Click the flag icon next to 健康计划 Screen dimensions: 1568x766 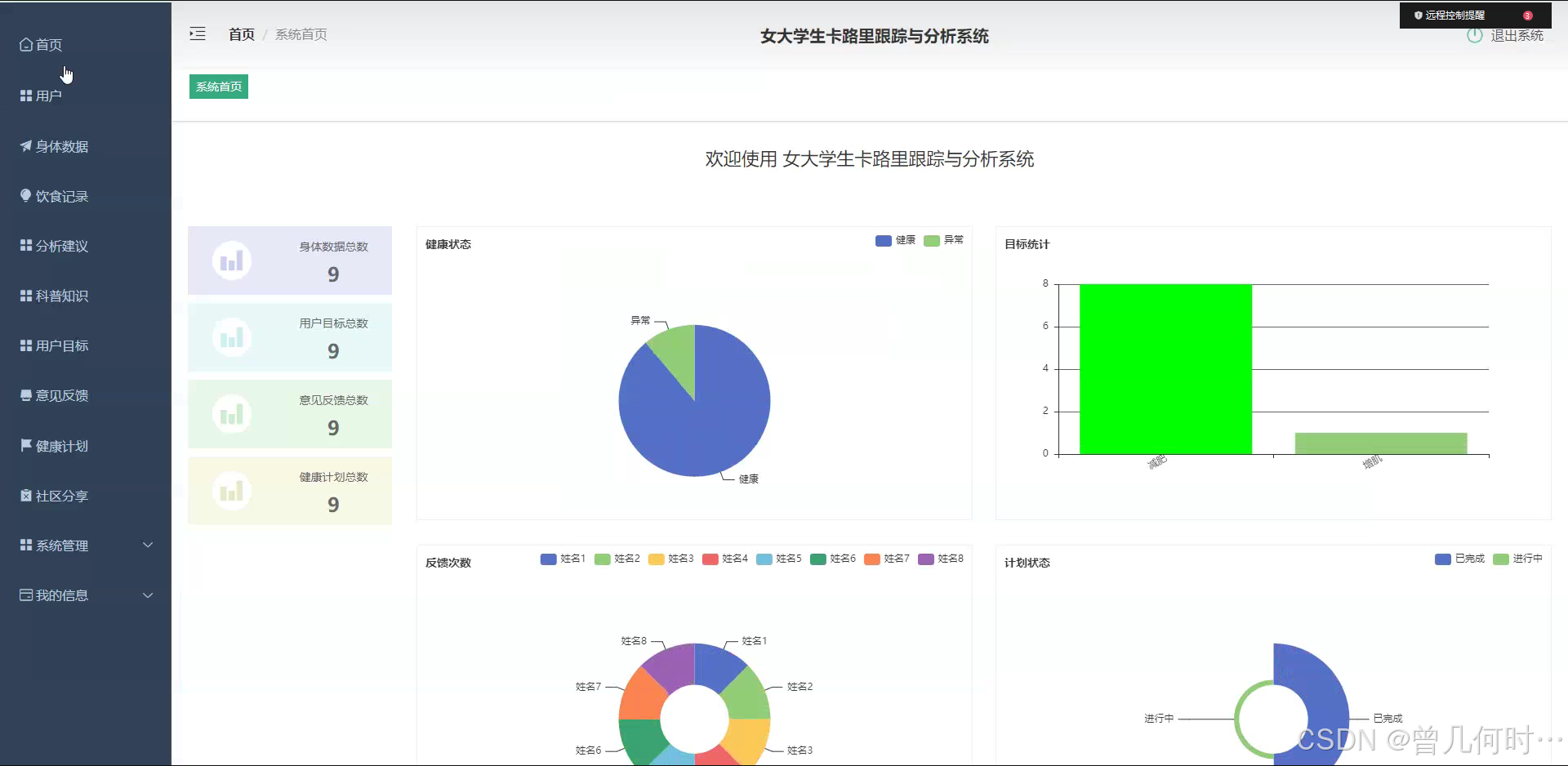[26, 445]
